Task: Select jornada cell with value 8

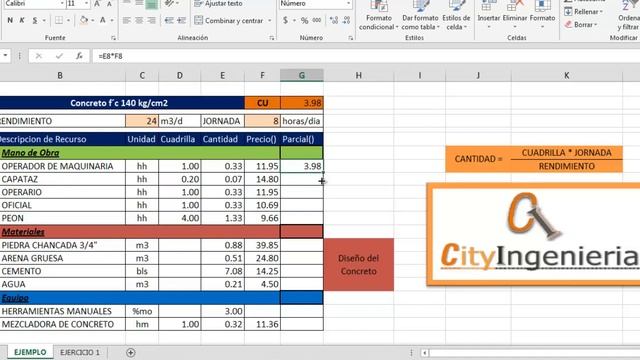Action: 262,121
